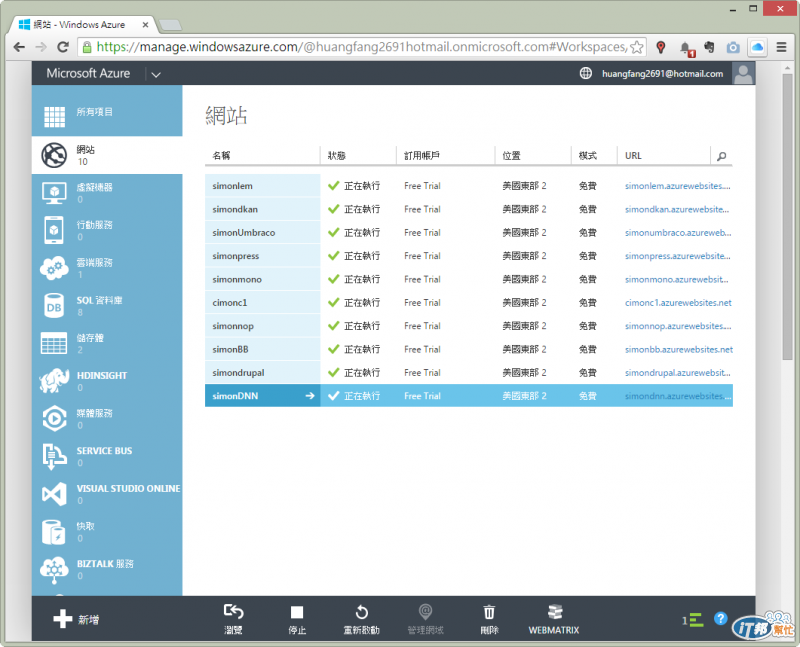Select the simonnop site name

click(233, 326)
